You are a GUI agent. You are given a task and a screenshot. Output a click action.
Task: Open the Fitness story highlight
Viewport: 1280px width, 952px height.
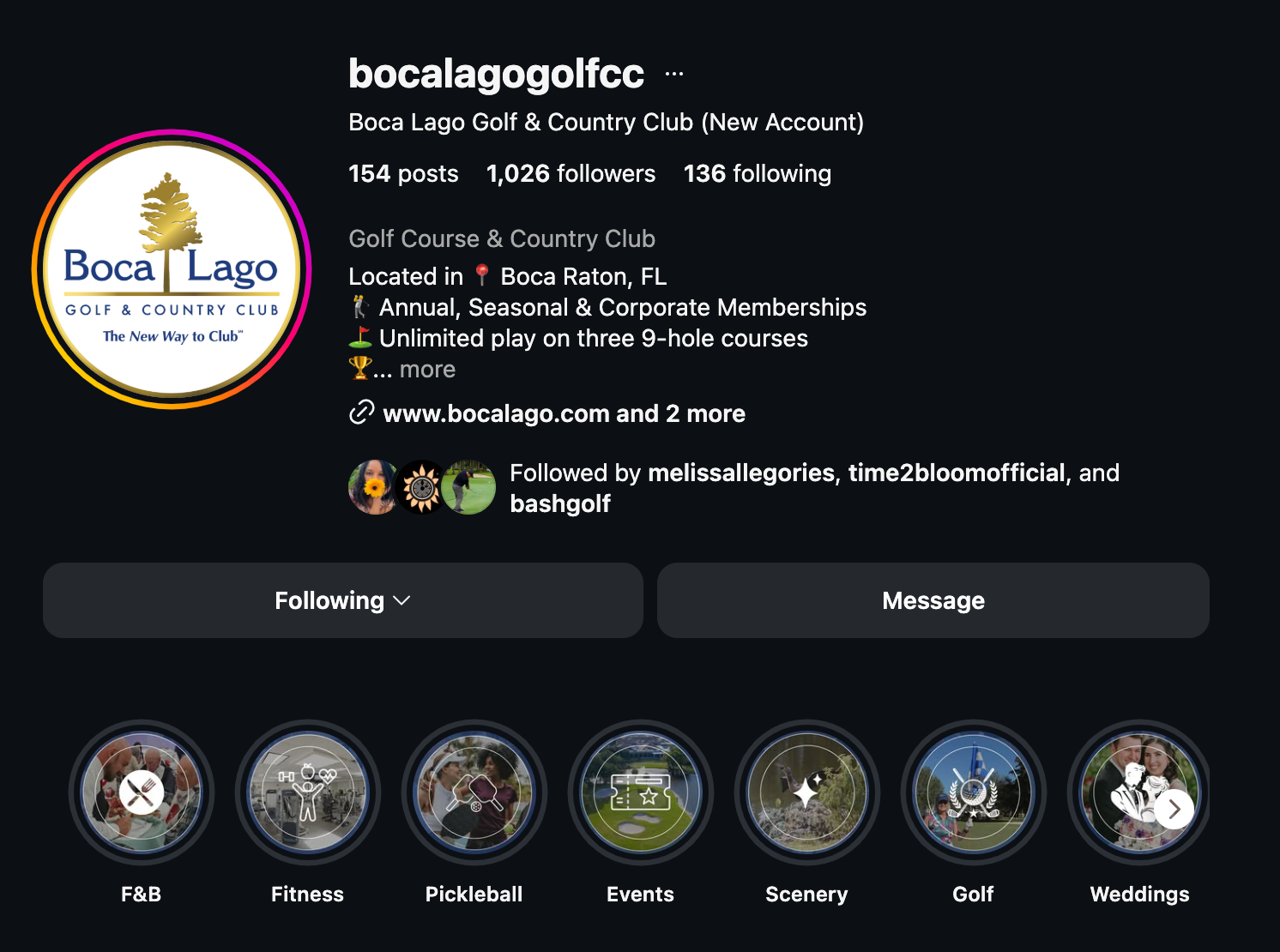click(x=308, y=792)
